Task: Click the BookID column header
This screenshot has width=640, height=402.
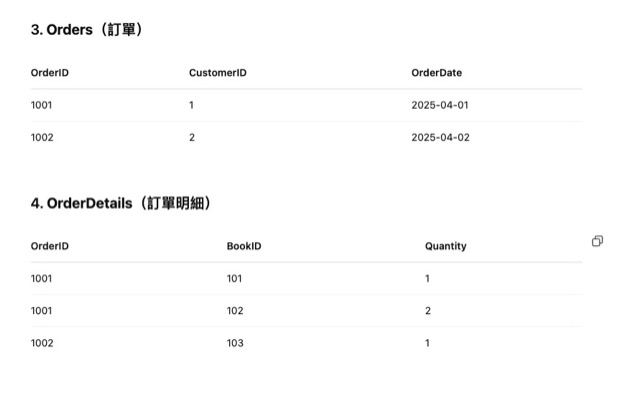Action: point(244,246)
